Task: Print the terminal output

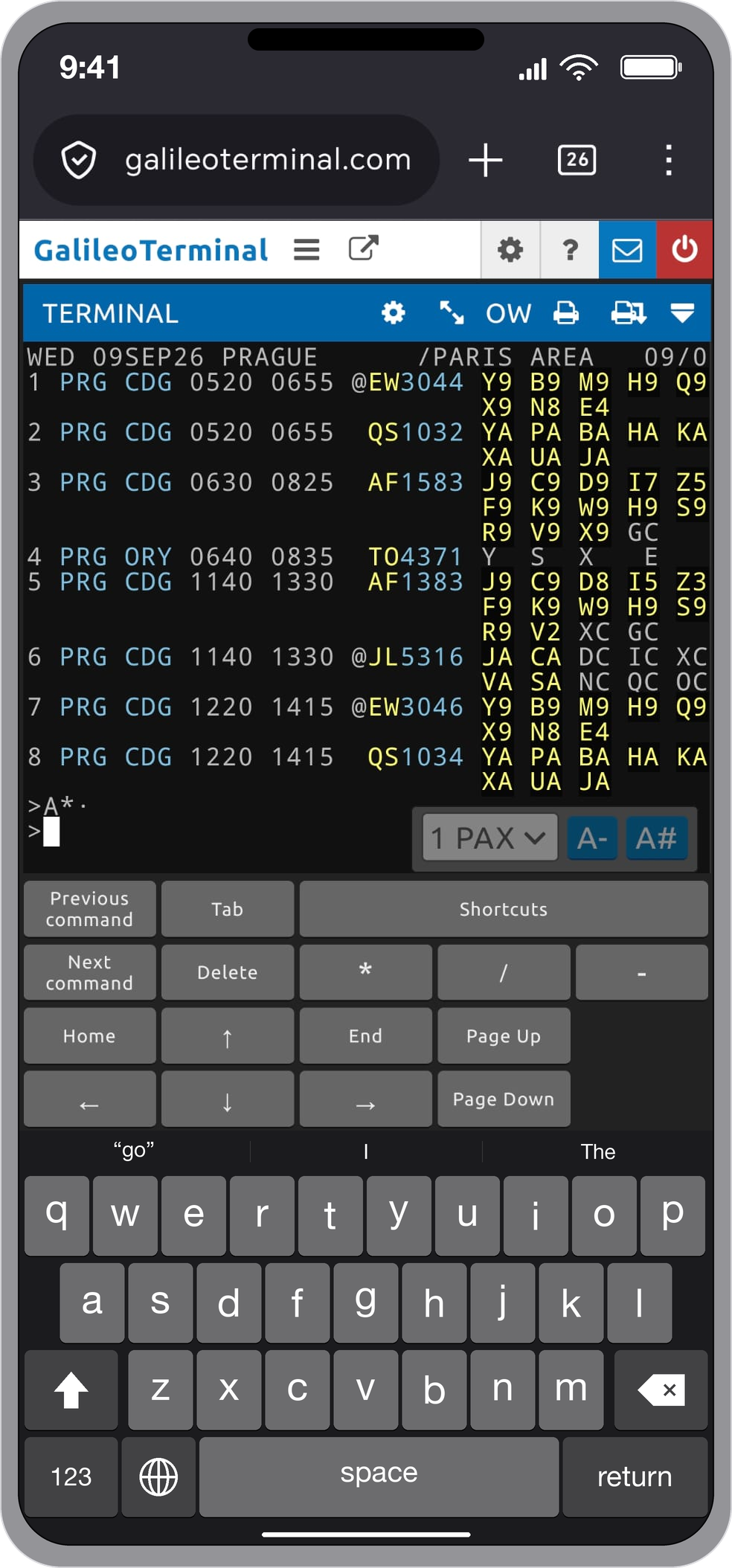Action: point(566,313)
